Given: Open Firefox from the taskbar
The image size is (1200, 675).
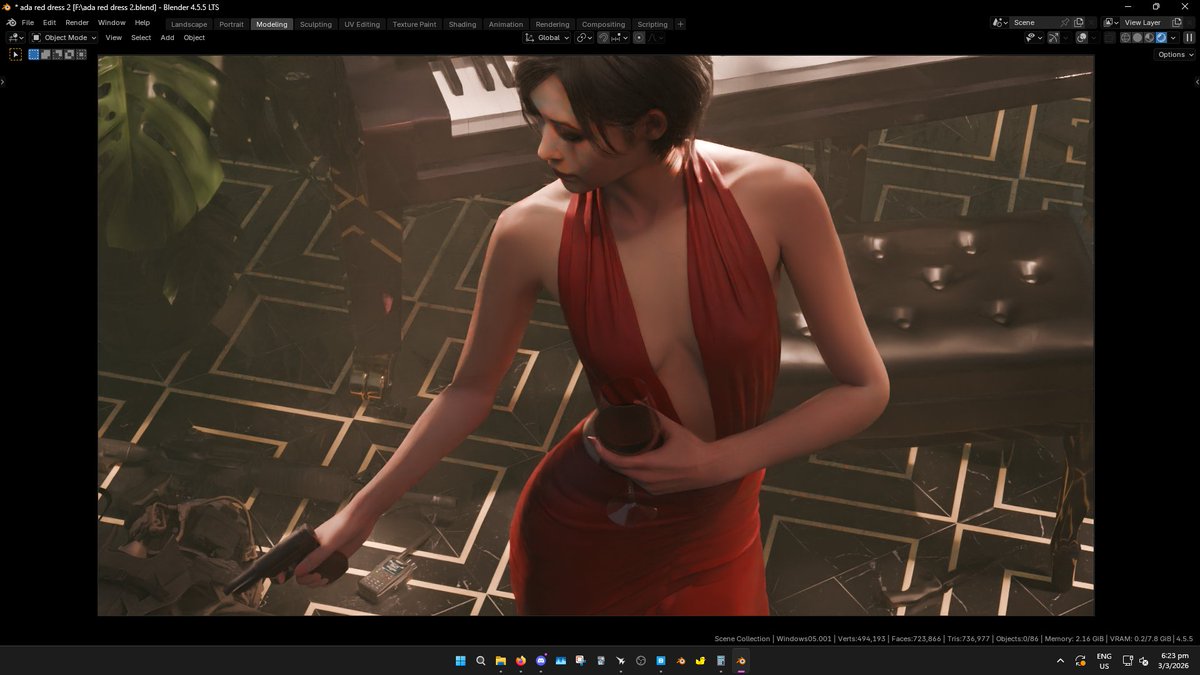Looking at the screenshot, I should pyautogui.click(x=521, y=661).
